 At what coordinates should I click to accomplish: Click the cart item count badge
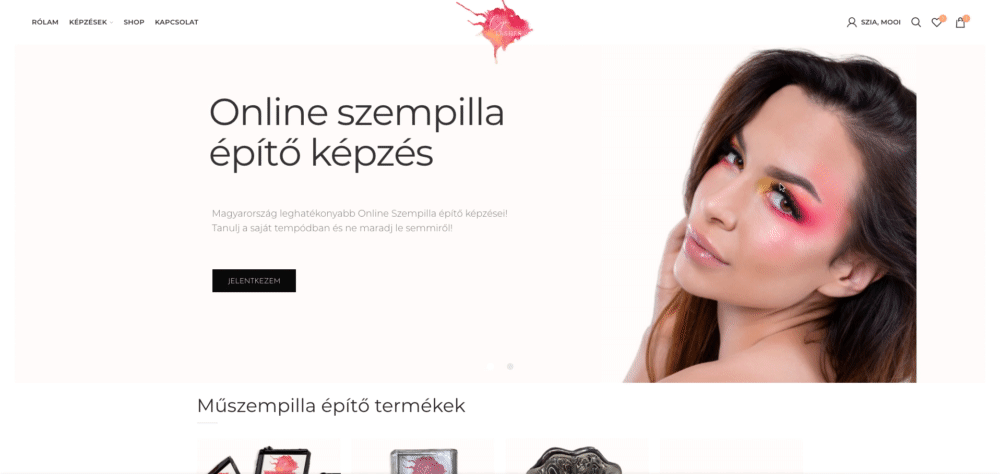[x=966, y=19]
